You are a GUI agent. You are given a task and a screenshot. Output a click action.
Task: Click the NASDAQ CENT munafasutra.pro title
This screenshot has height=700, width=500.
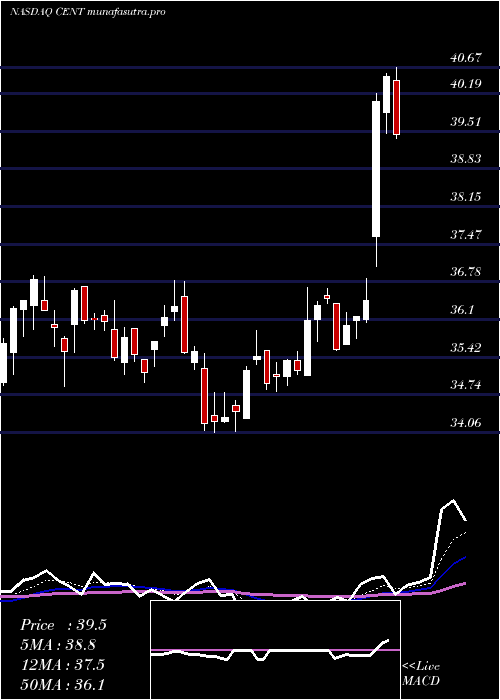point(88,12)
